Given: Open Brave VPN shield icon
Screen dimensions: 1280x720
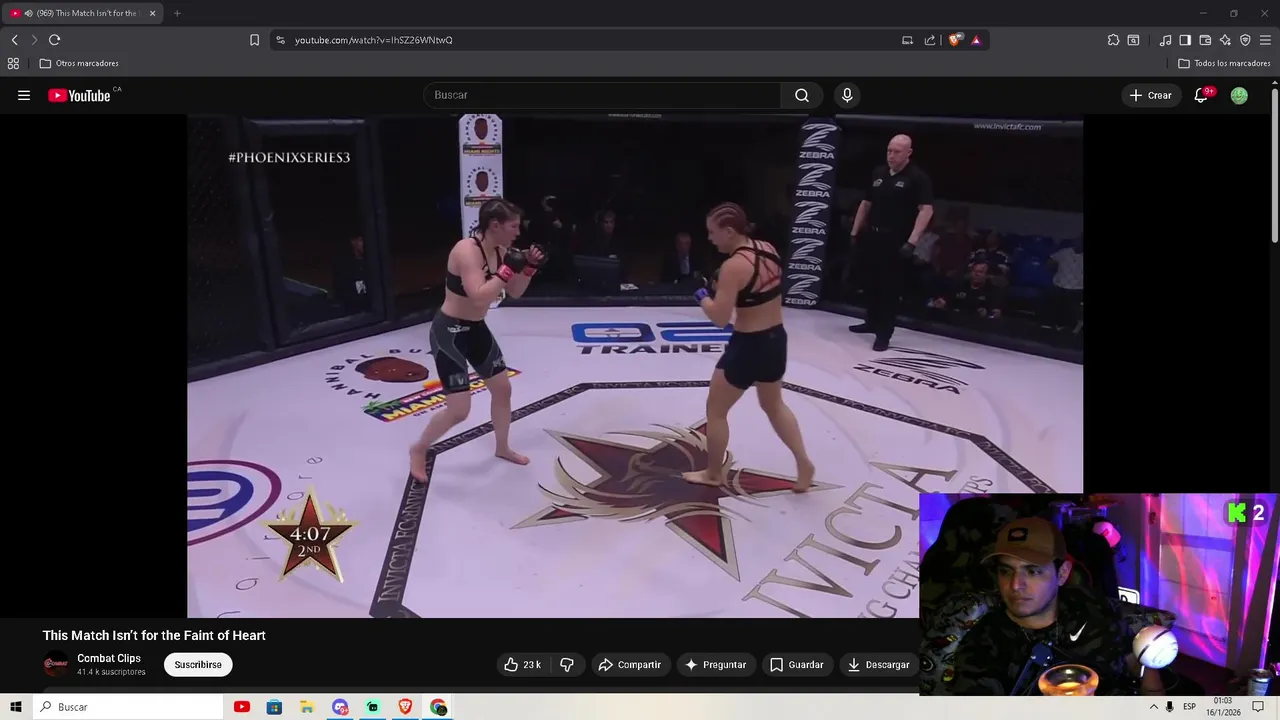Looking at the screenshot, I should click(1245, 40).
